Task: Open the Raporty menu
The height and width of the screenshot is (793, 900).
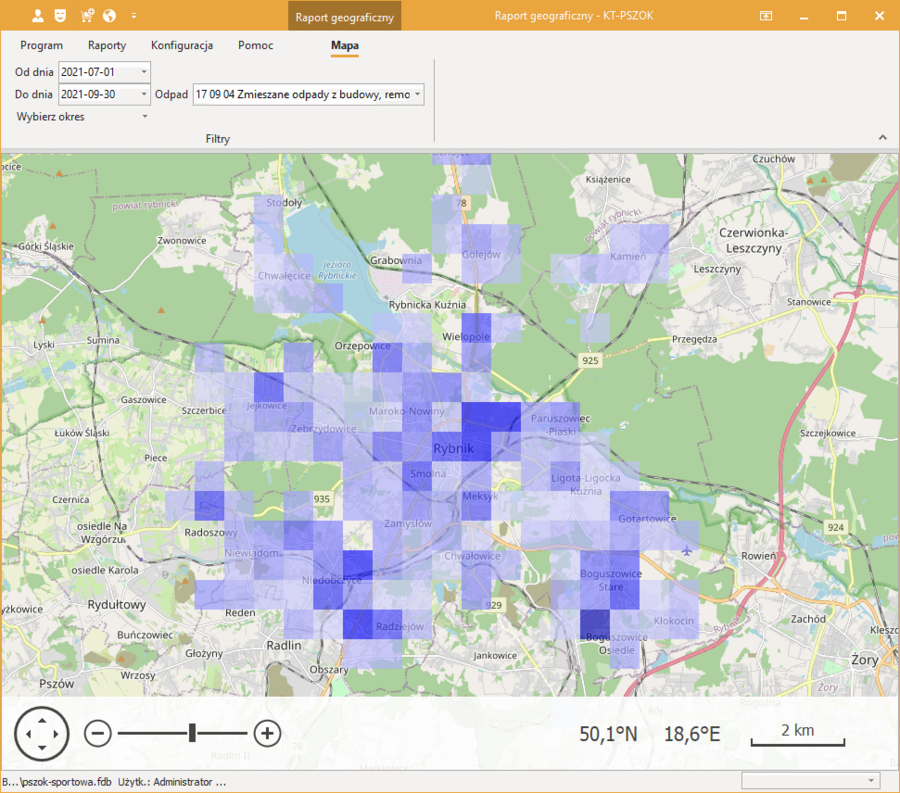Action: [107, 45]
